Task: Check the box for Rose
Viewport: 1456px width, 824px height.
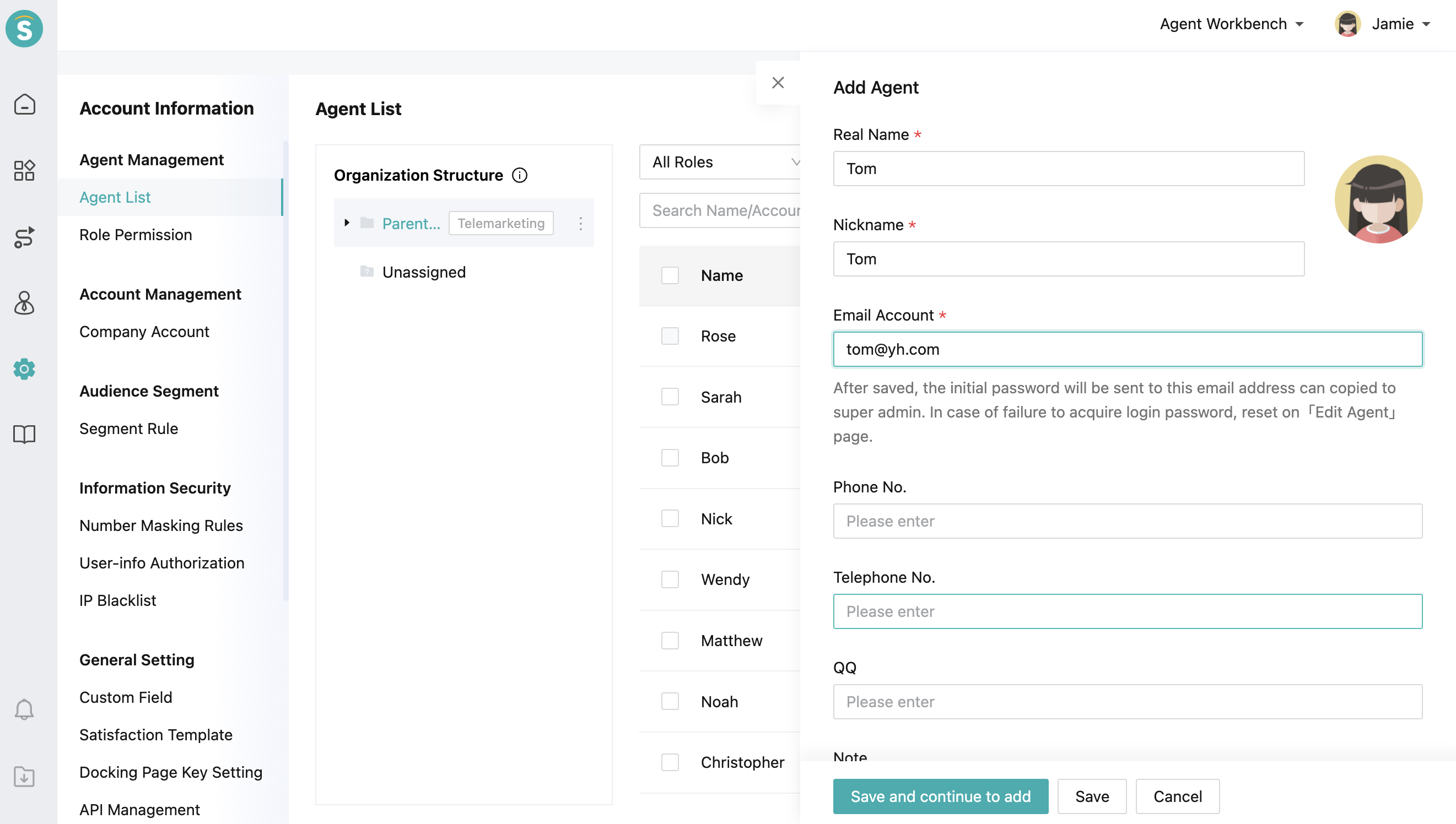Action: tap(670, 336)
